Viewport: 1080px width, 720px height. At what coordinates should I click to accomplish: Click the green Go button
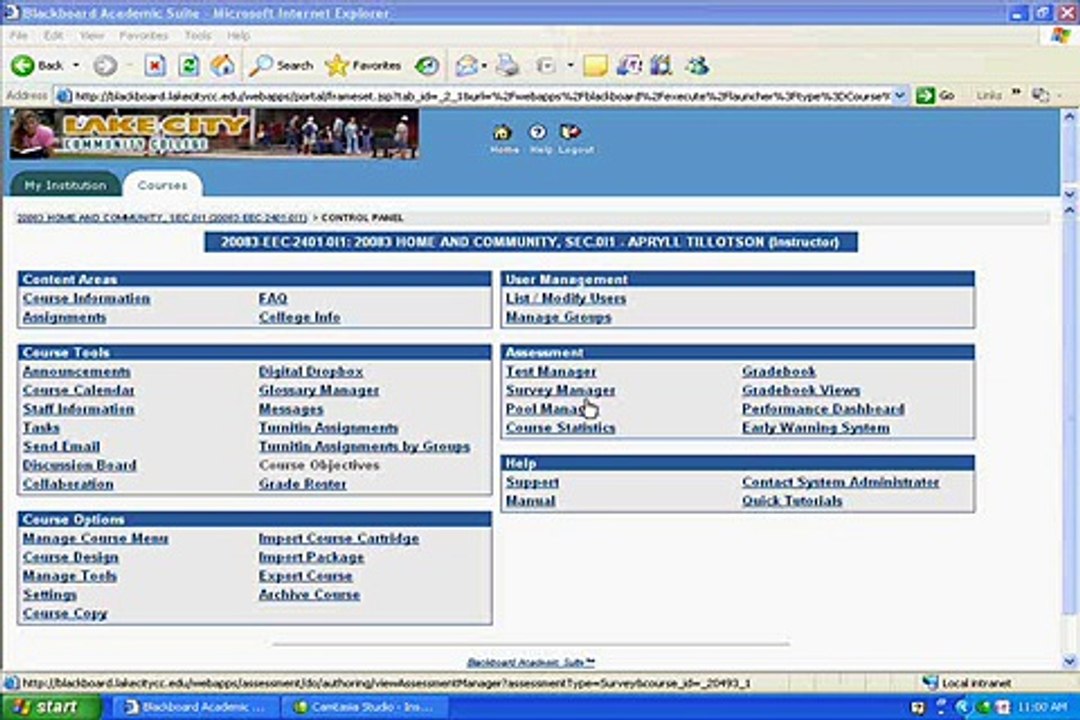click(935, 96)
